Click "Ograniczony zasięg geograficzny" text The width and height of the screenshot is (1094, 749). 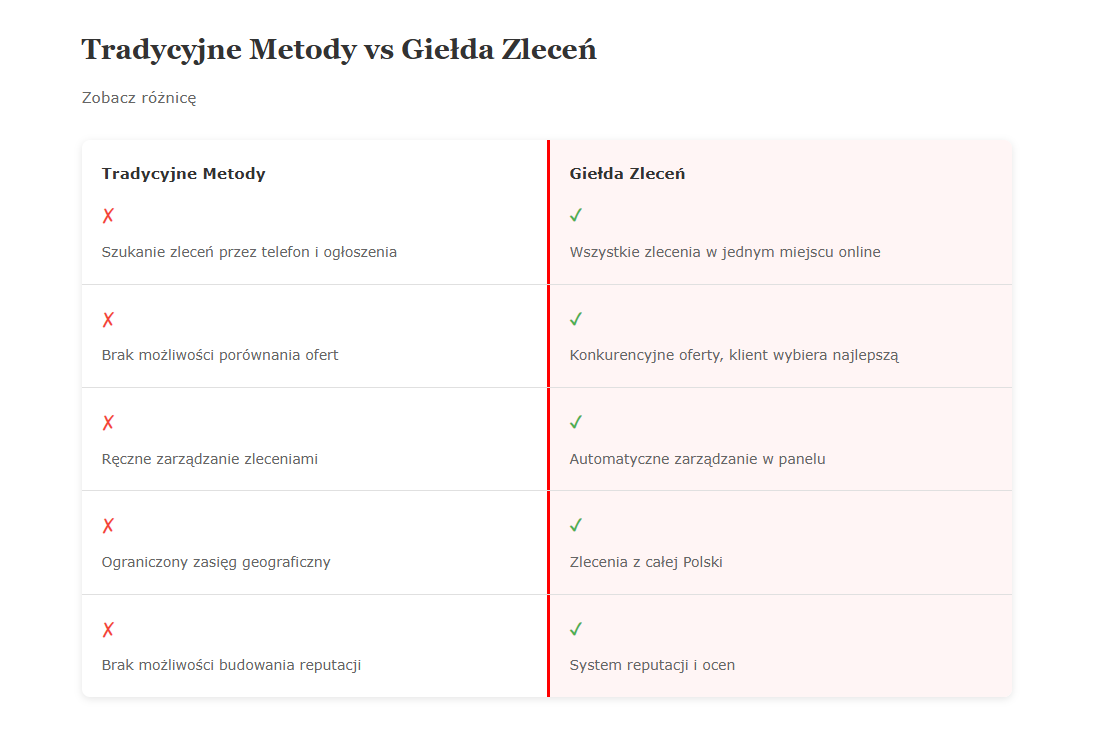point(216,562)
